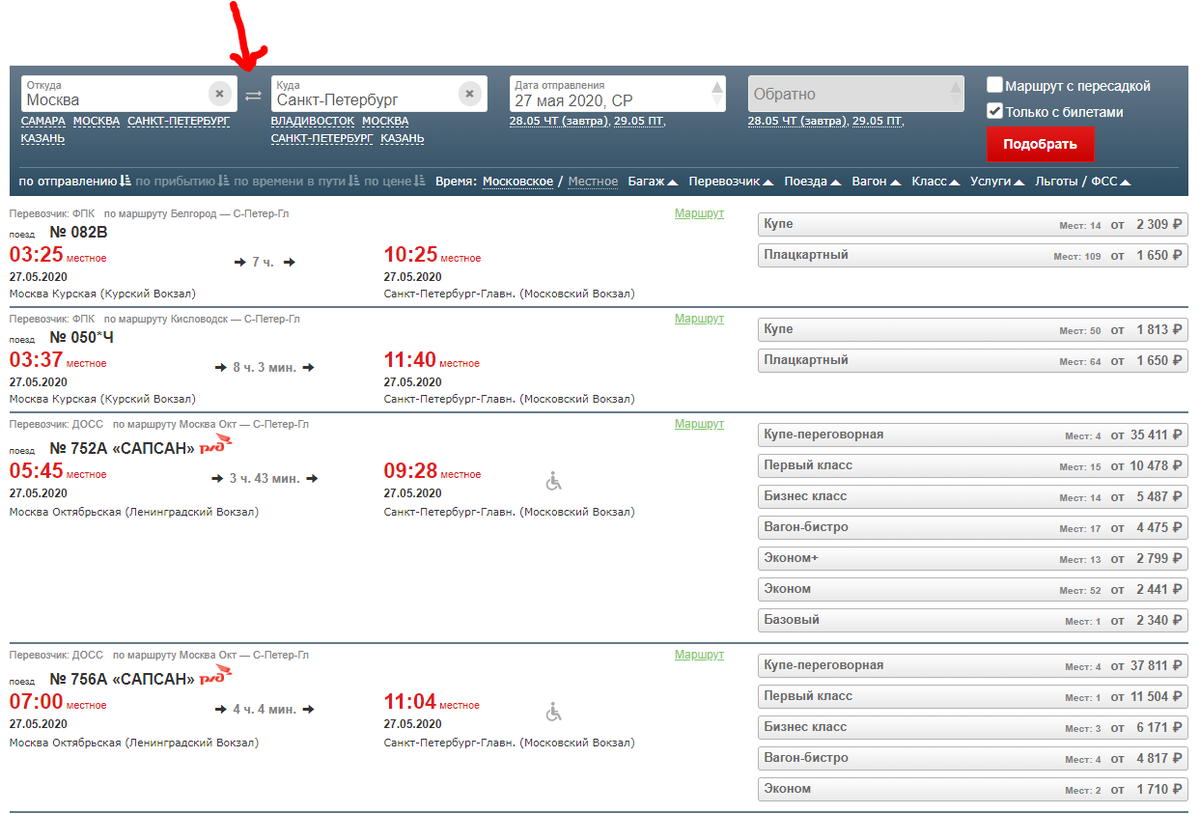Viewport: 1200px width, 814px height.
Task: Click the RZD logo next to 756A Сапсан
Action: [217, 676]
